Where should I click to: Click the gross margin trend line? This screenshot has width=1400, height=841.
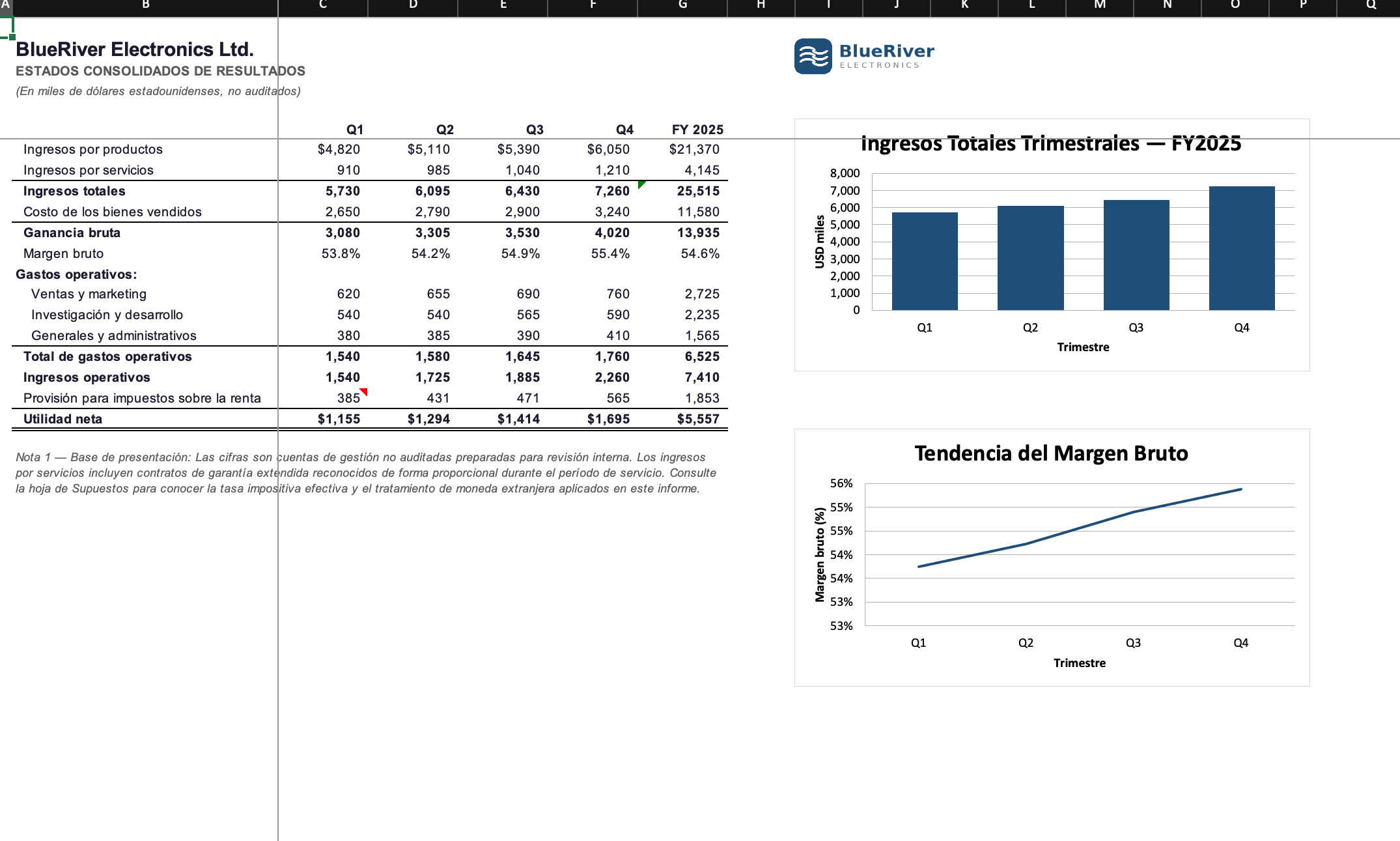click(x=1080, y=528)
